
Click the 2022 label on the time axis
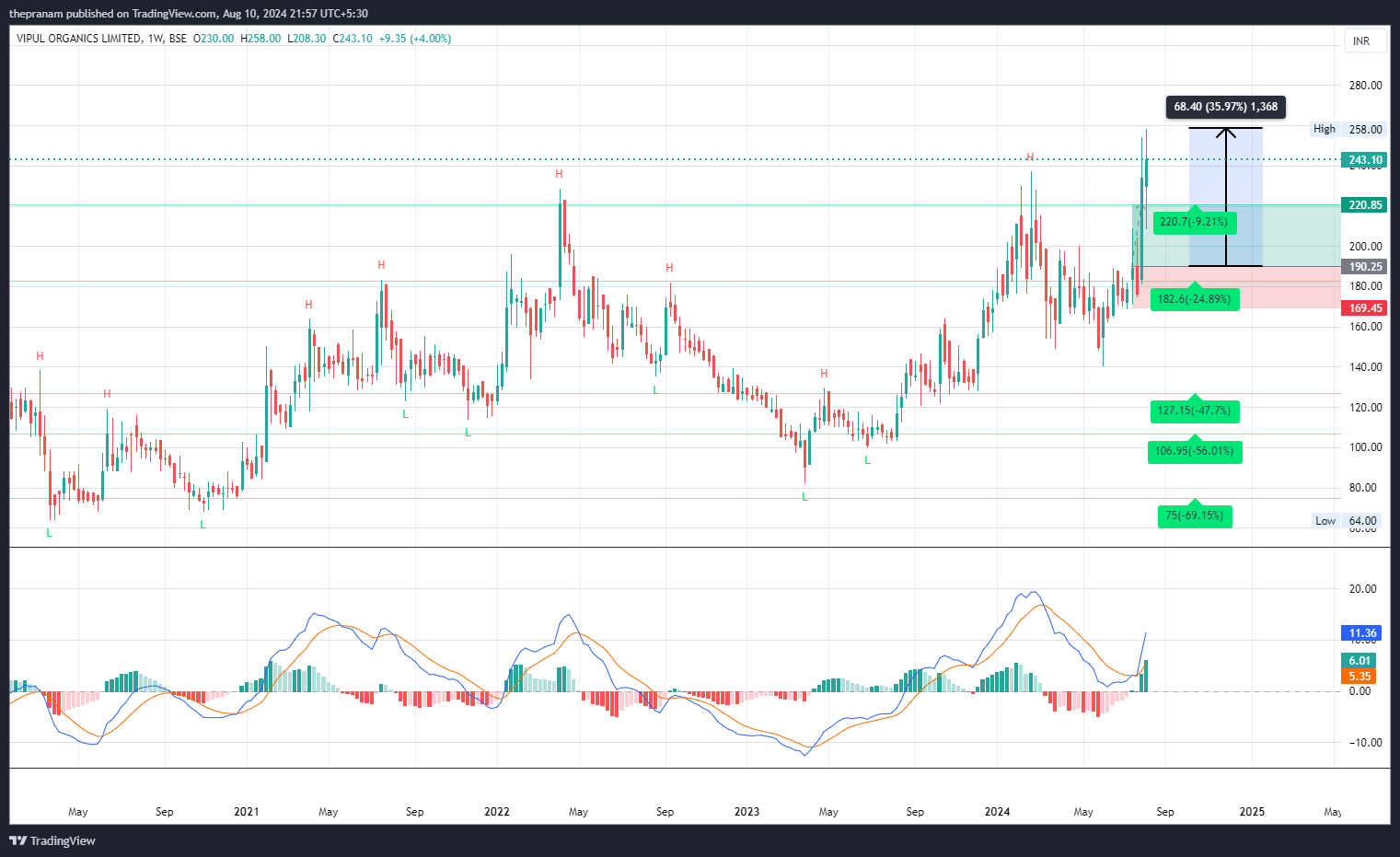(497, 812)
